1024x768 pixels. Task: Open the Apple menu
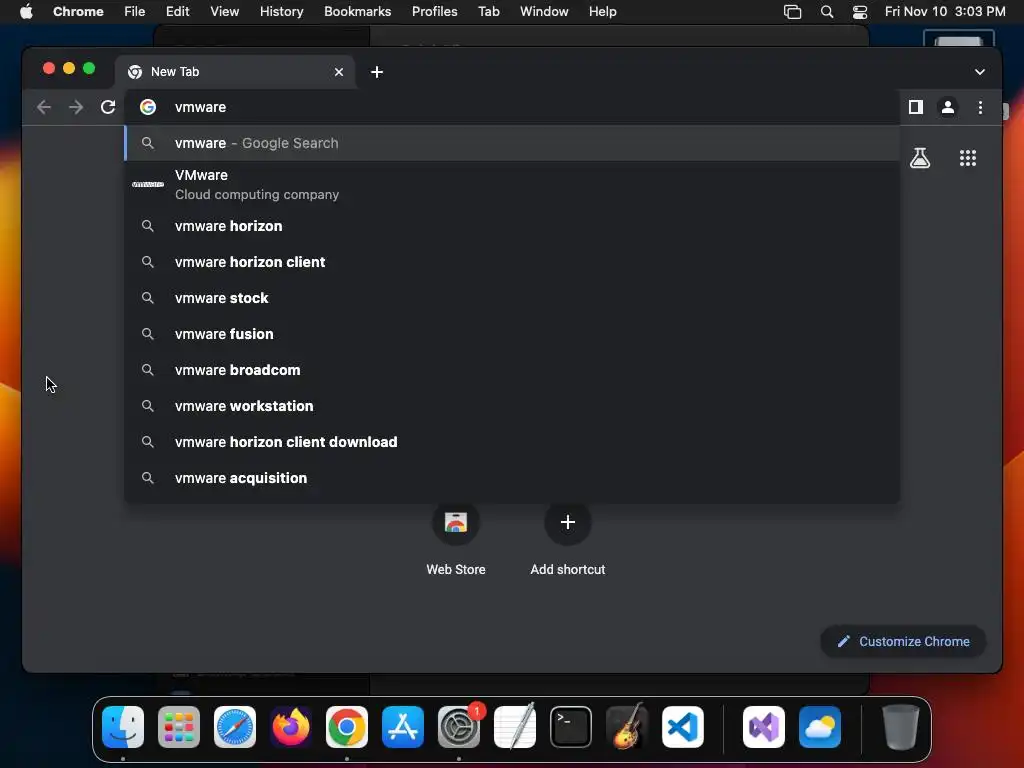click(26, 12)
